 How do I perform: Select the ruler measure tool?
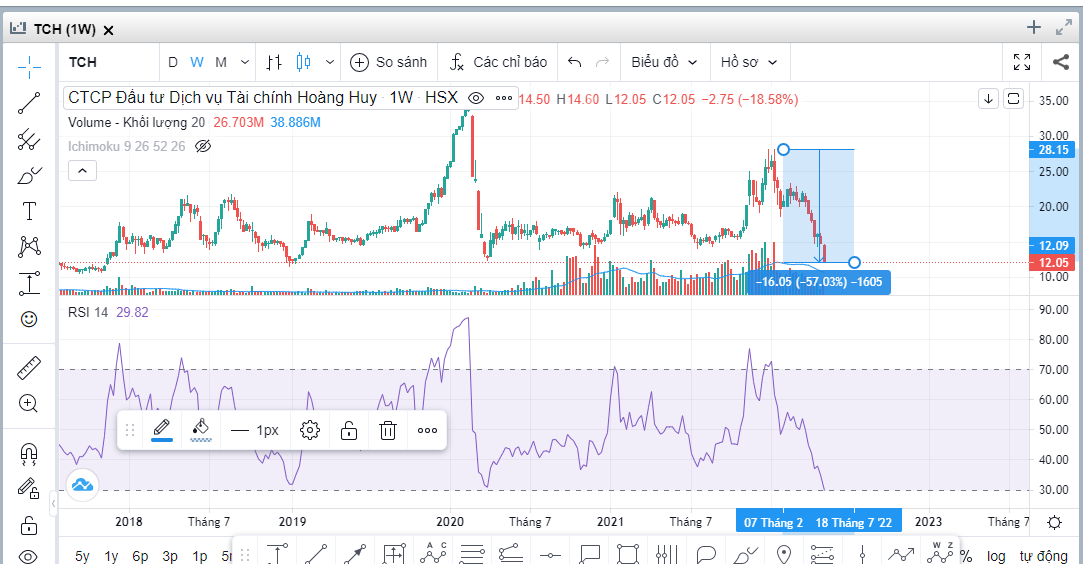coord(29,368)
